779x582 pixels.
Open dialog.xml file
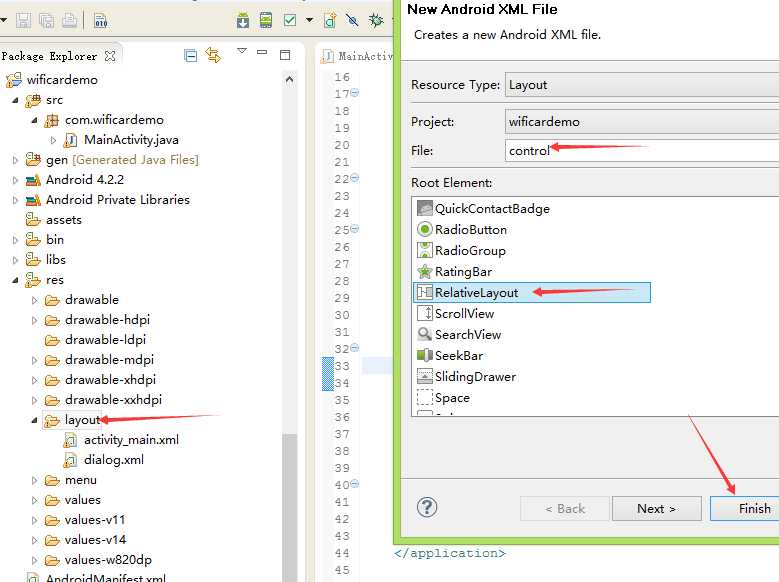114,460
